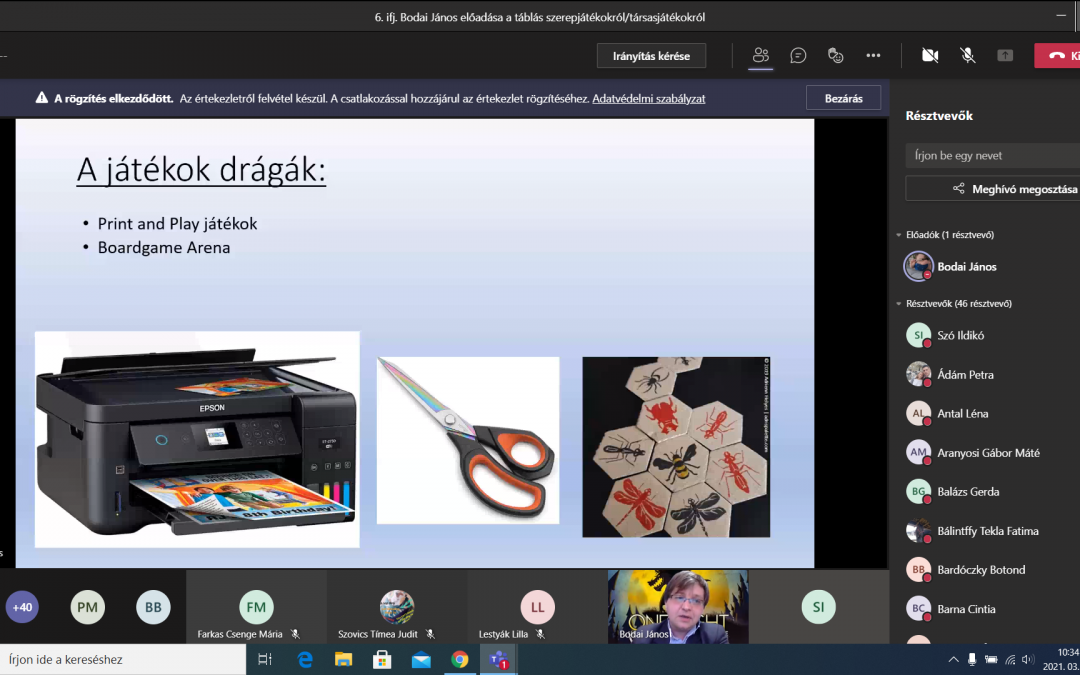
Task: Click Barna Cintia BC avatar in list
Action: (918, 609)
